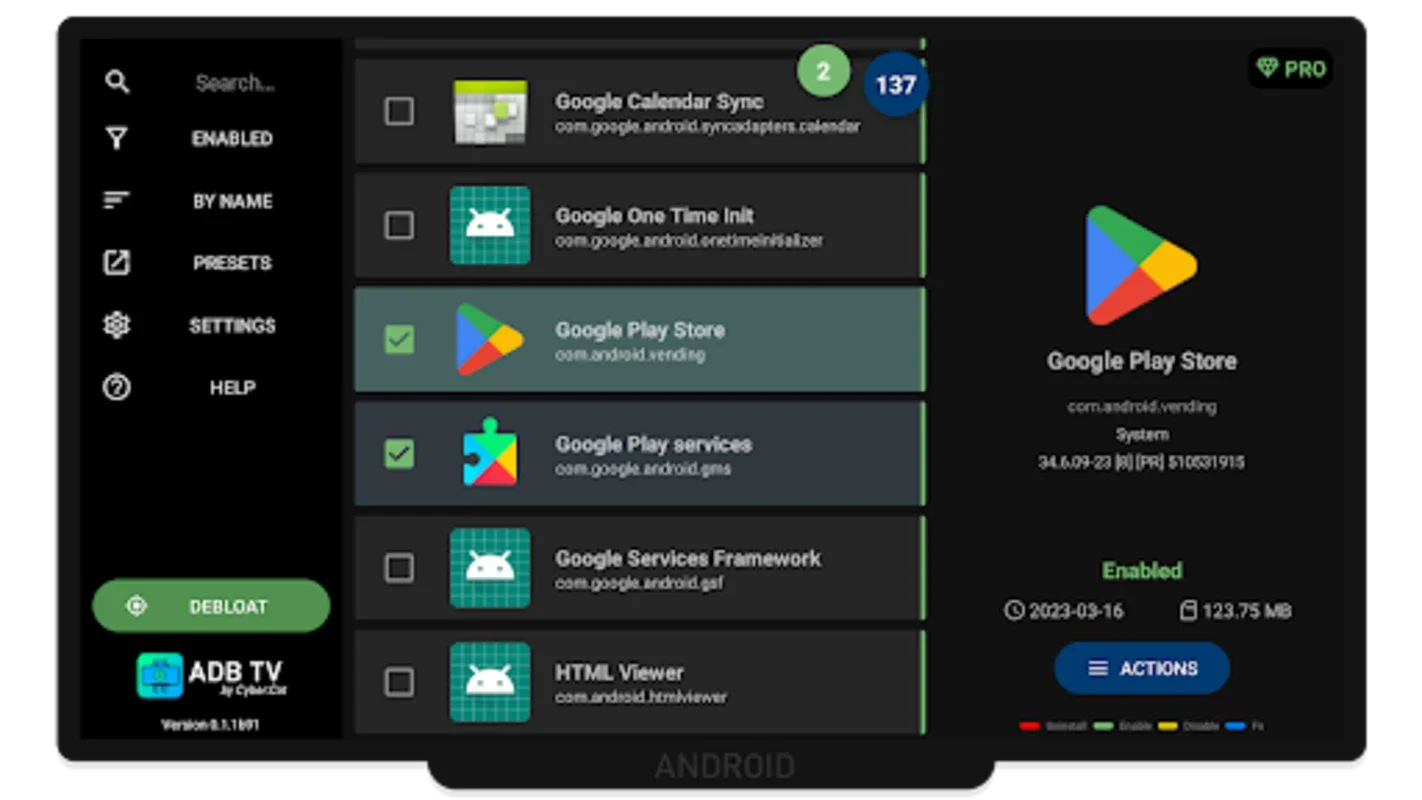The image size is (1422, 800).
Task: Click the Google Play services puzzle icon
Action: [490, 453]
